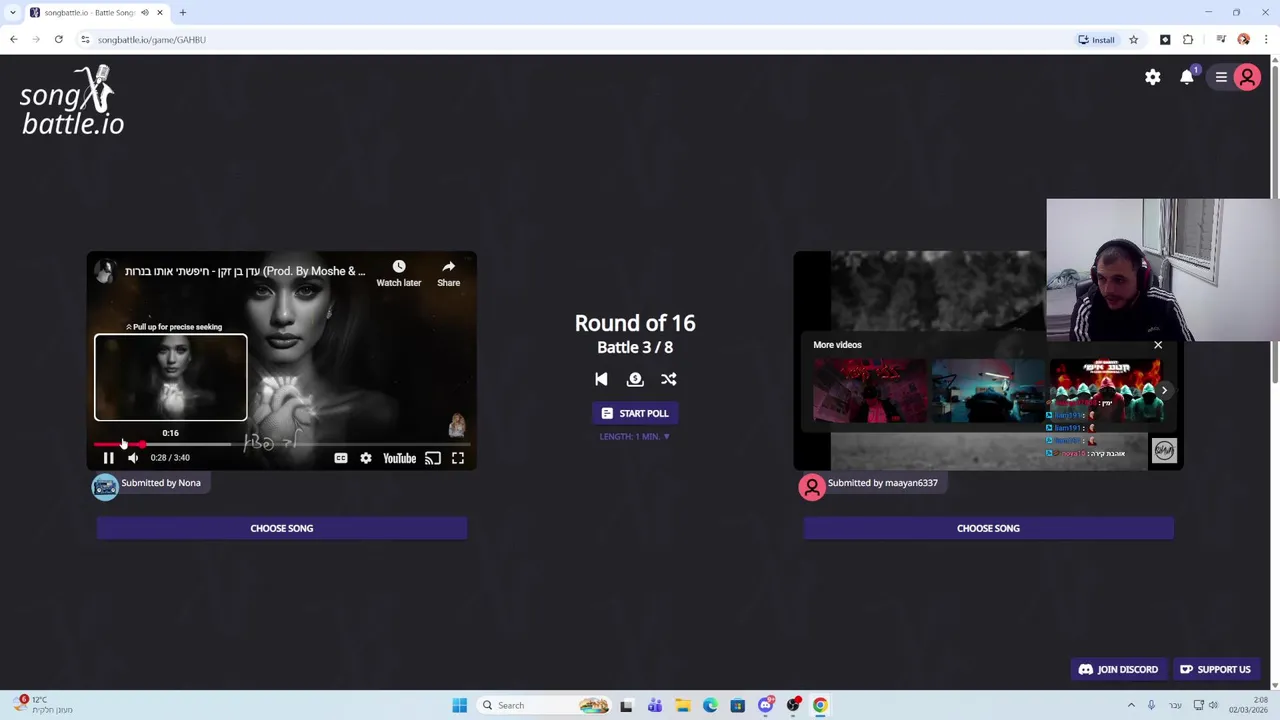Image resolution: width=1280 pixels, height=720 pixels.
Task: Toggle closed captions on left video
Action: 341,458
